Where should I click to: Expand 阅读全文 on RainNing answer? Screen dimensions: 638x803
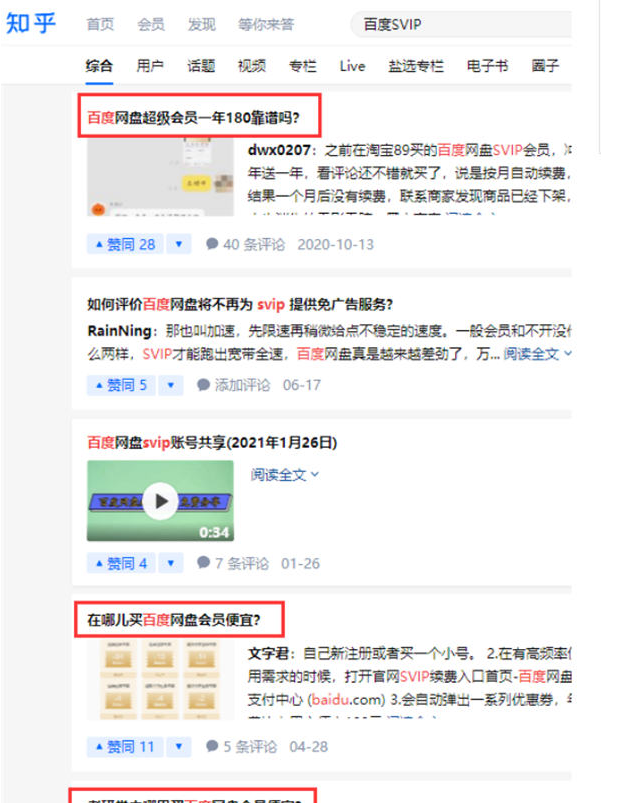tap(537, 353)
